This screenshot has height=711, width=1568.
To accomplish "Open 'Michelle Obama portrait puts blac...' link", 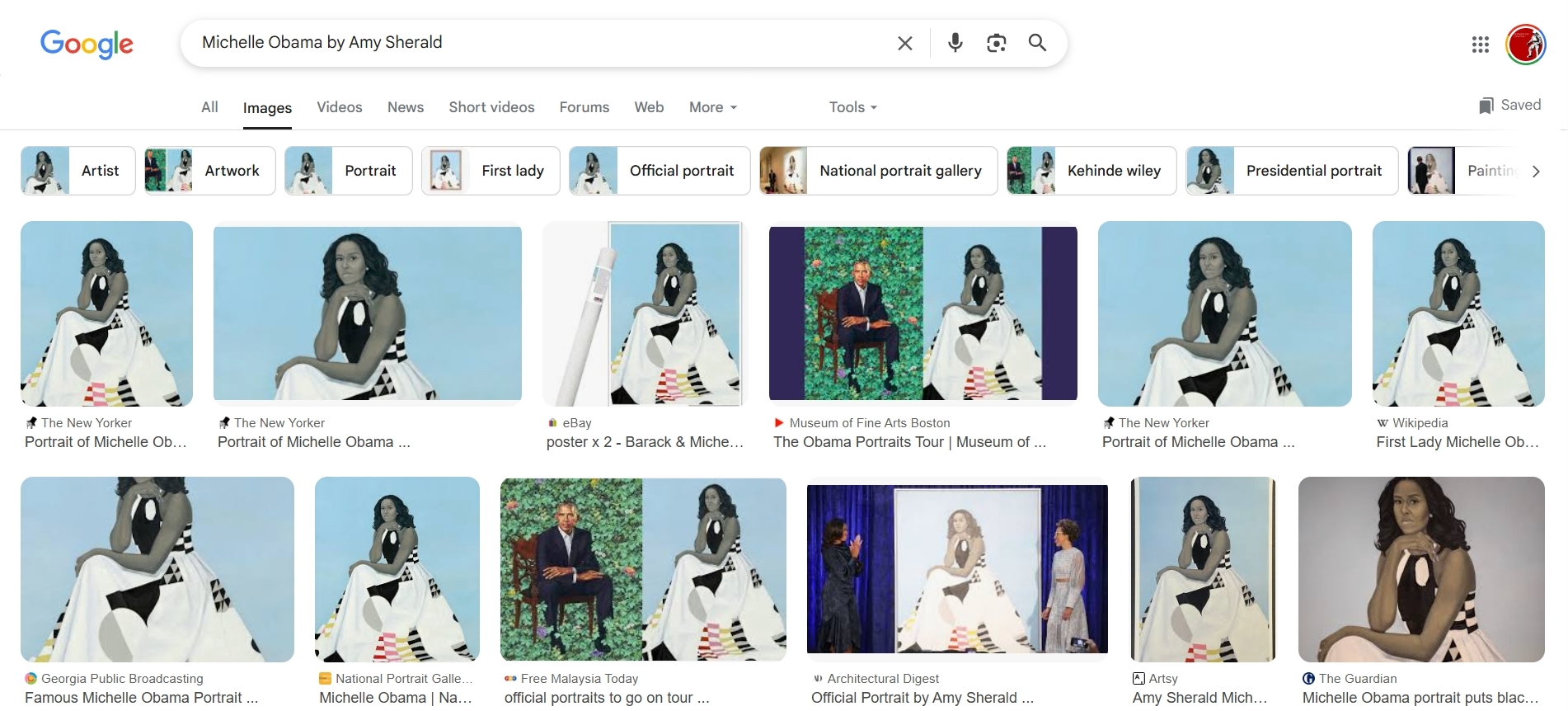I will (x=1420, y=698).
